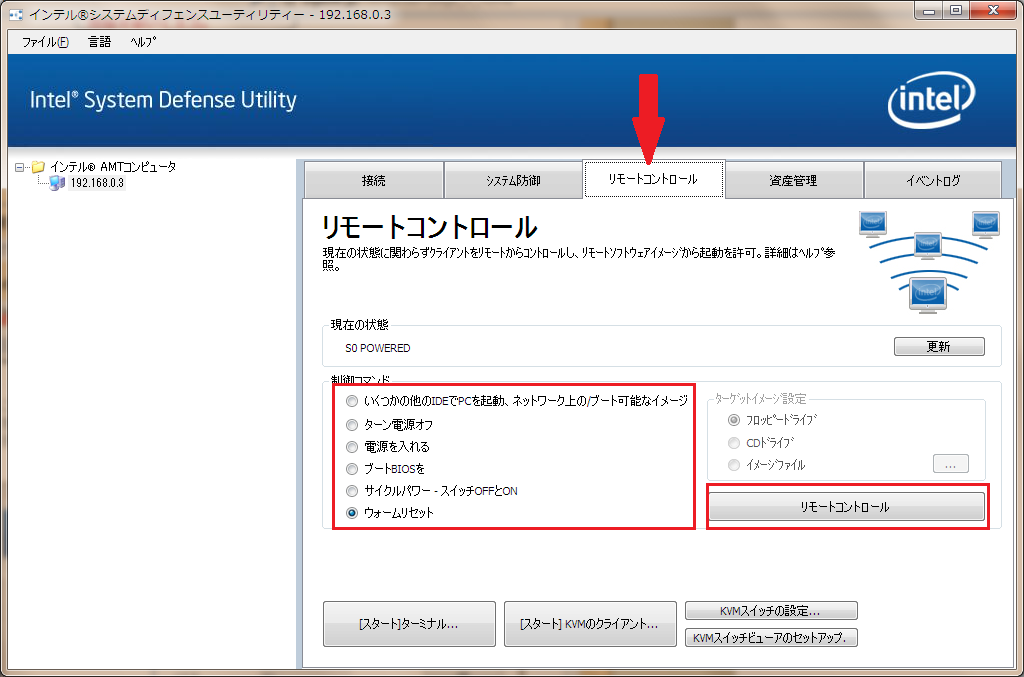The image size is (1024, 677).
Task: Maximize the window
Action: [x=955, y=10]
